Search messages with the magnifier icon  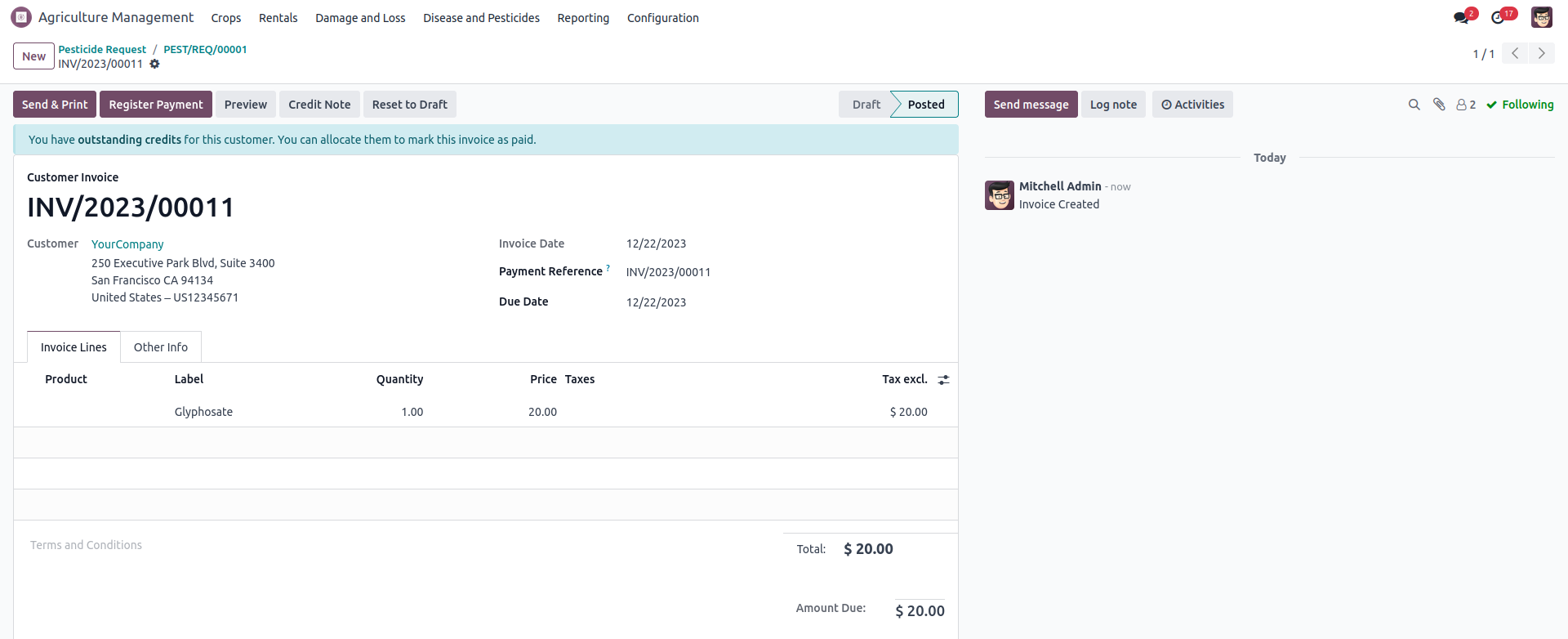pyautogui.click(x=1414, y=105)
